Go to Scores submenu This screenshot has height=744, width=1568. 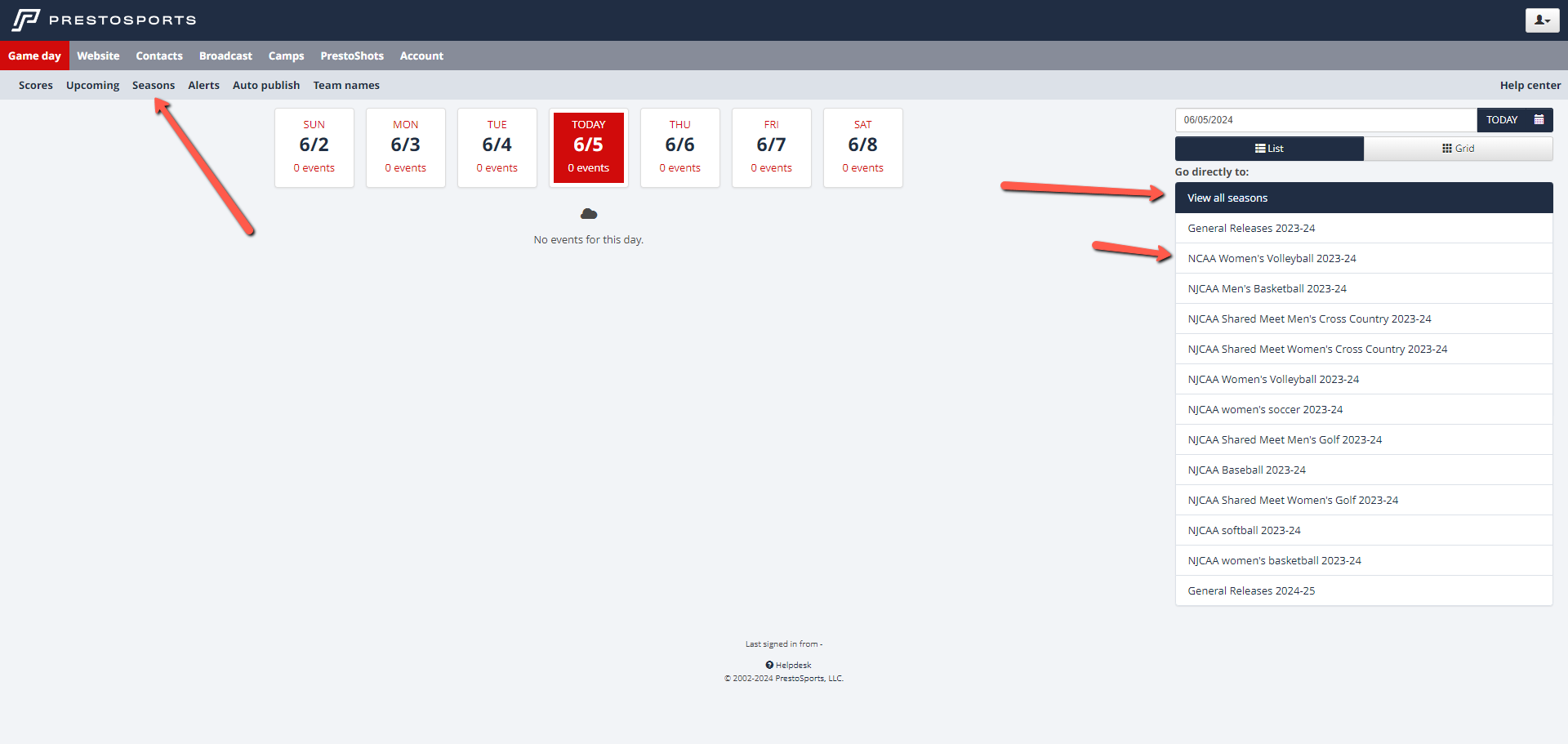click(36, 85)
